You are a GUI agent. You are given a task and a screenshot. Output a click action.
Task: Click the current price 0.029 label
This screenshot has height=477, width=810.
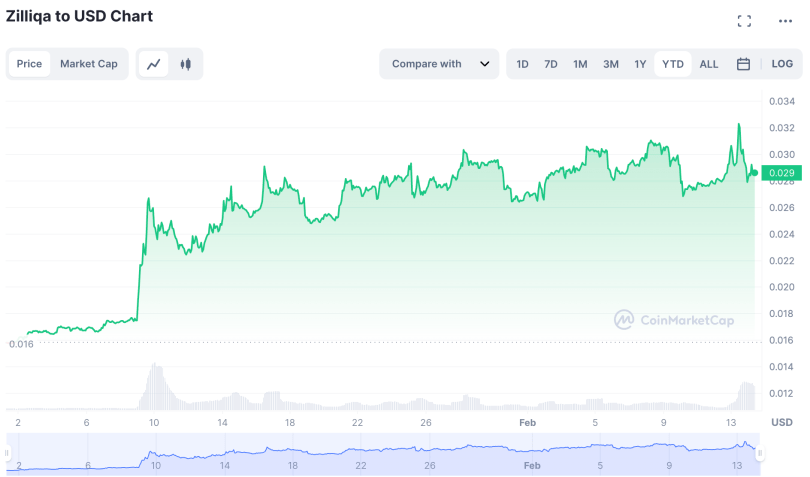[x=781, y=173]
